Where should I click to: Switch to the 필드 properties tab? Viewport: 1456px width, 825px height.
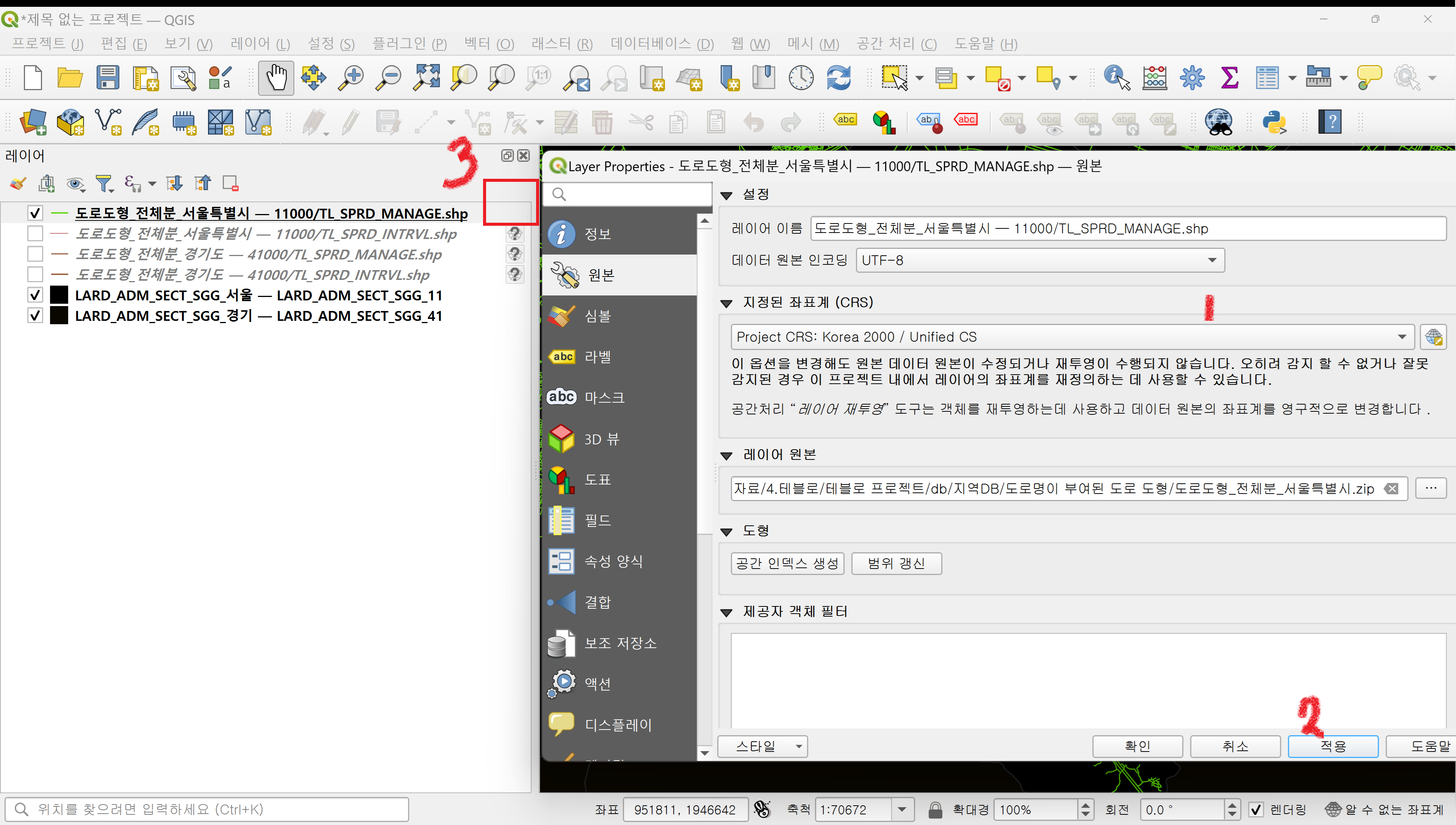coord(598,520)
